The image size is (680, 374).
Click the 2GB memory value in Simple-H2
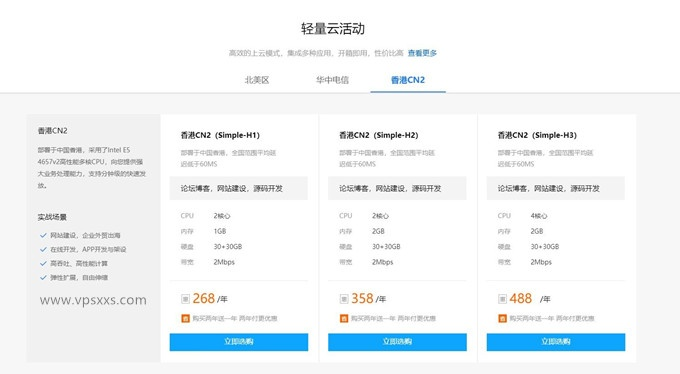coord(378,231)
